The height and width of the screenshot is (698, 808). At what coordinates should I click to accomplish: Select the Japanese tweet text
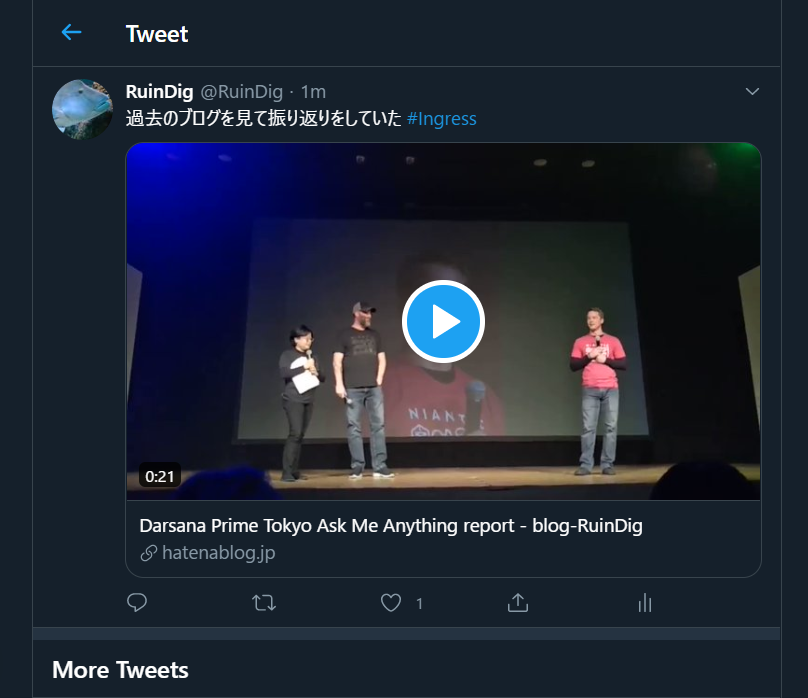(263, 118)
